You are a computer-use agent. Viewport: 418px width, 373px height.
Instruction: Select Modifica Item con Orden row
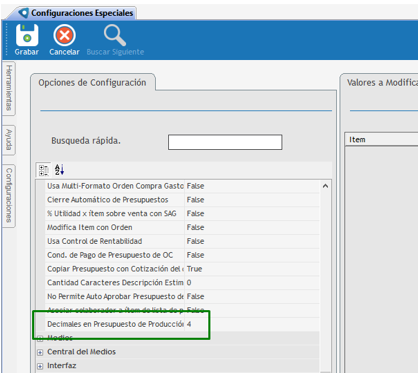pos(182,227)
